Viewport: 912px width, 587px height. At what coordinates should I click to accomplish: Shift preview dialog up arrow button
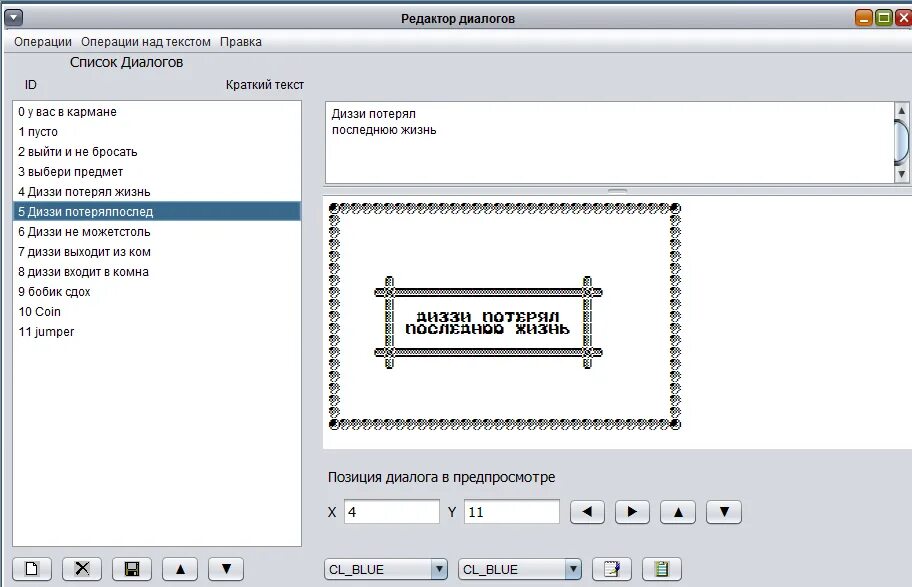point(678,512)
